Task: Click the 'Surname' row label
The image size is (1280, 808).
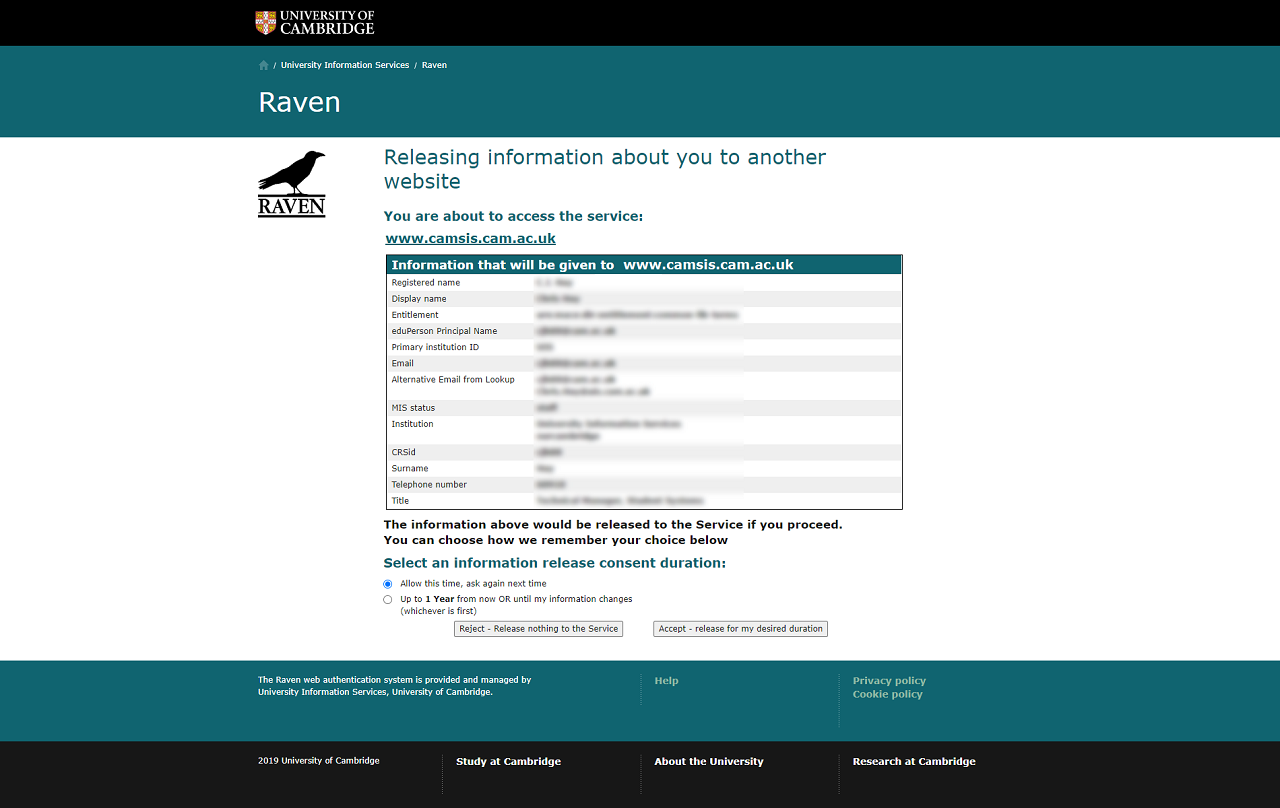Action: (410, 468)
